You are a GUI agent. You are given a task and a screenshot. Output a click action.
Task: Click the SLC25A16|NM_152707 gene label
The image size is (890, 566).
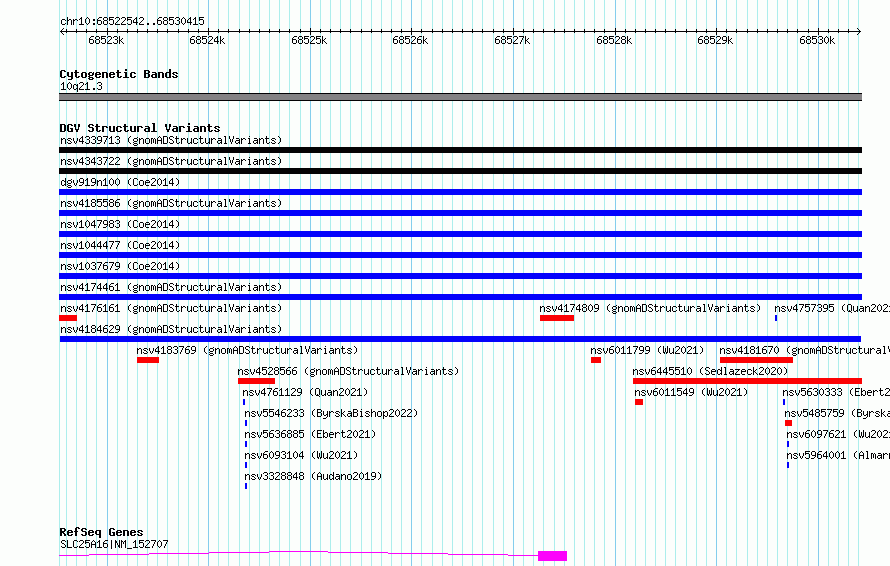pos(114,544)
